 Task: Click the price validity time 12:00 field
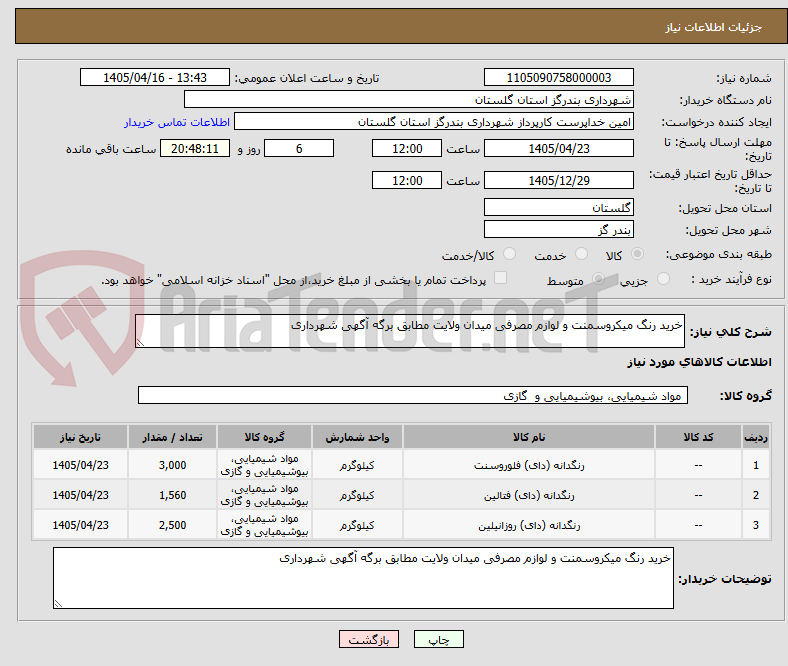[x=407, y=180]
